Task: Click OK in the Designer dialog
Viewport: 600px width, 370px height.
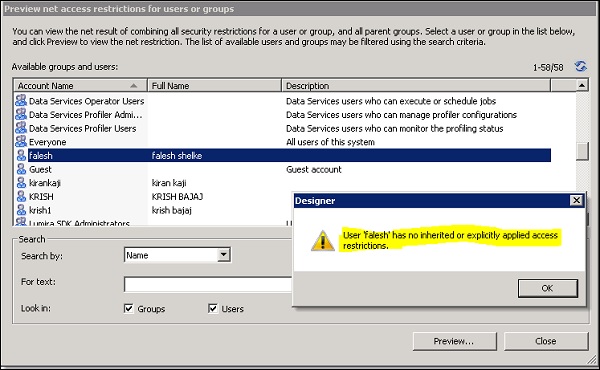Action: 548,288
